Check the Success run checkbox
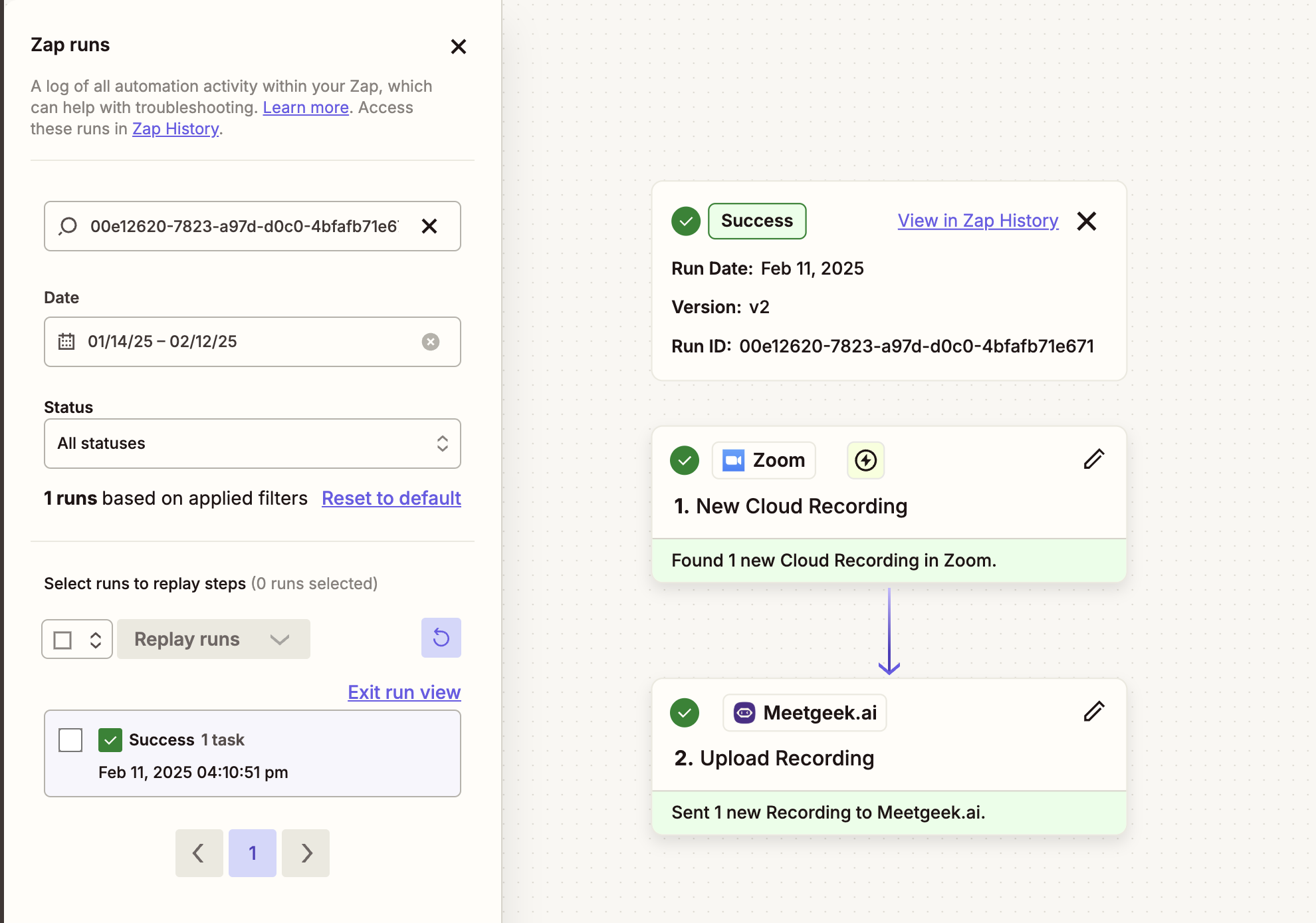This screenshot has width=1316, height=923. [70, 739]
